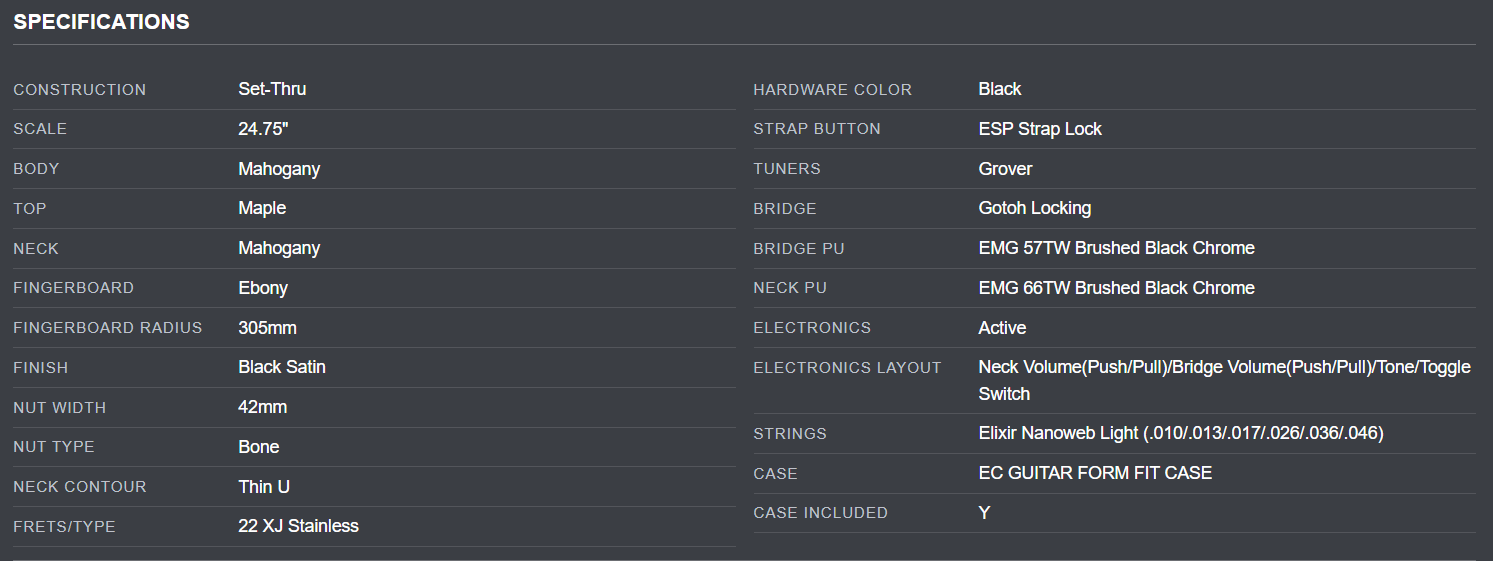Select the Gotoh Locking bridge value
The width and height of the screenshot is (1493, 561).
[1034, 208]
